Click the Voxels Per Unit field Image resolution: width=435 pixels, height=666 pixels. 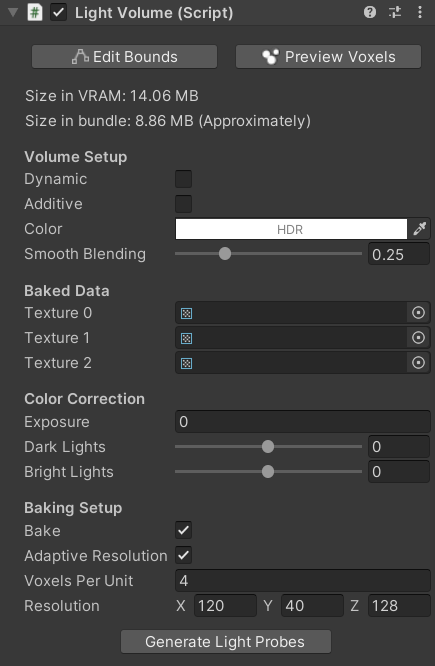coord(302,581)
